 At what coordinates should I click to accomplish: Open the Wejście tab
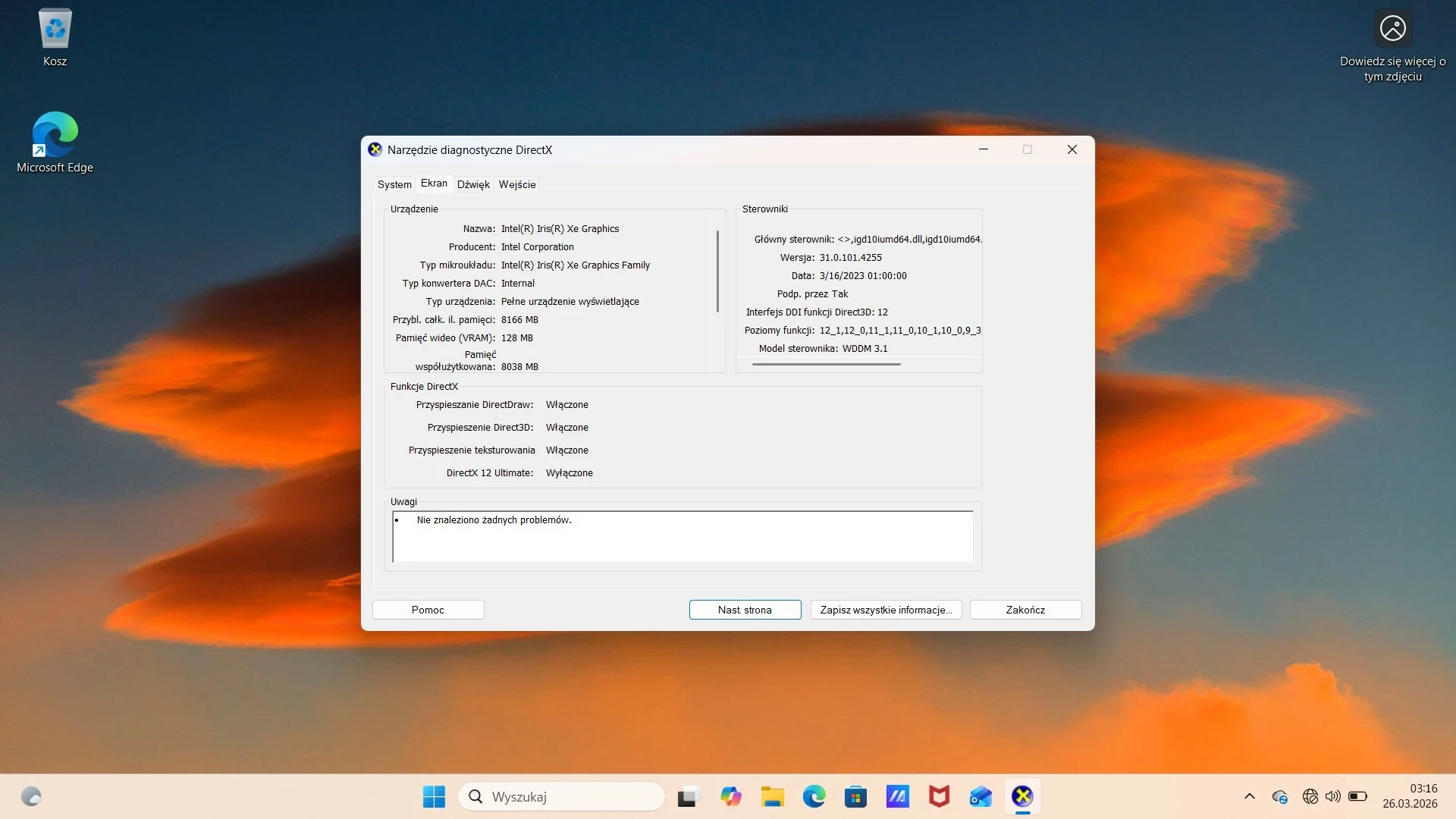coord(517,184)
